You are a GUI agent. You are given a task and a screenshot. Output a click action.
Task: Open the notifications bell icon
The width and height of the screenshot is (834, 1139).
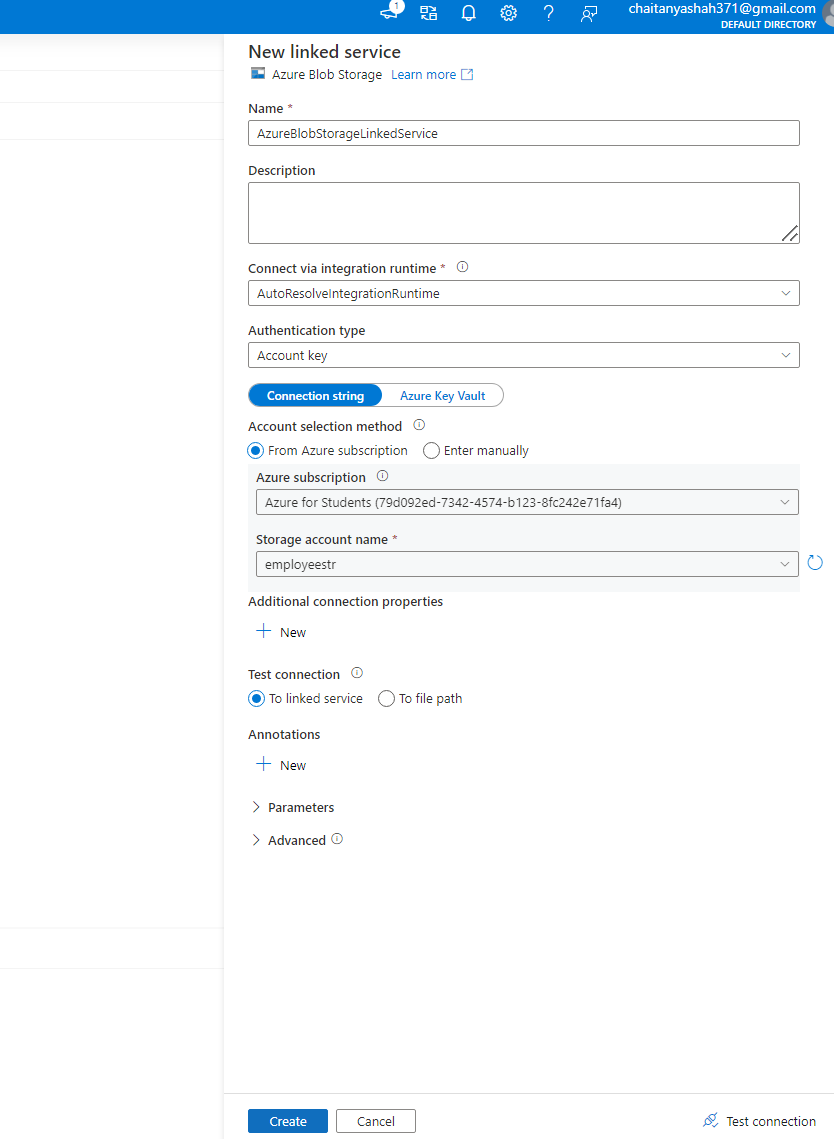pos(468,13)
